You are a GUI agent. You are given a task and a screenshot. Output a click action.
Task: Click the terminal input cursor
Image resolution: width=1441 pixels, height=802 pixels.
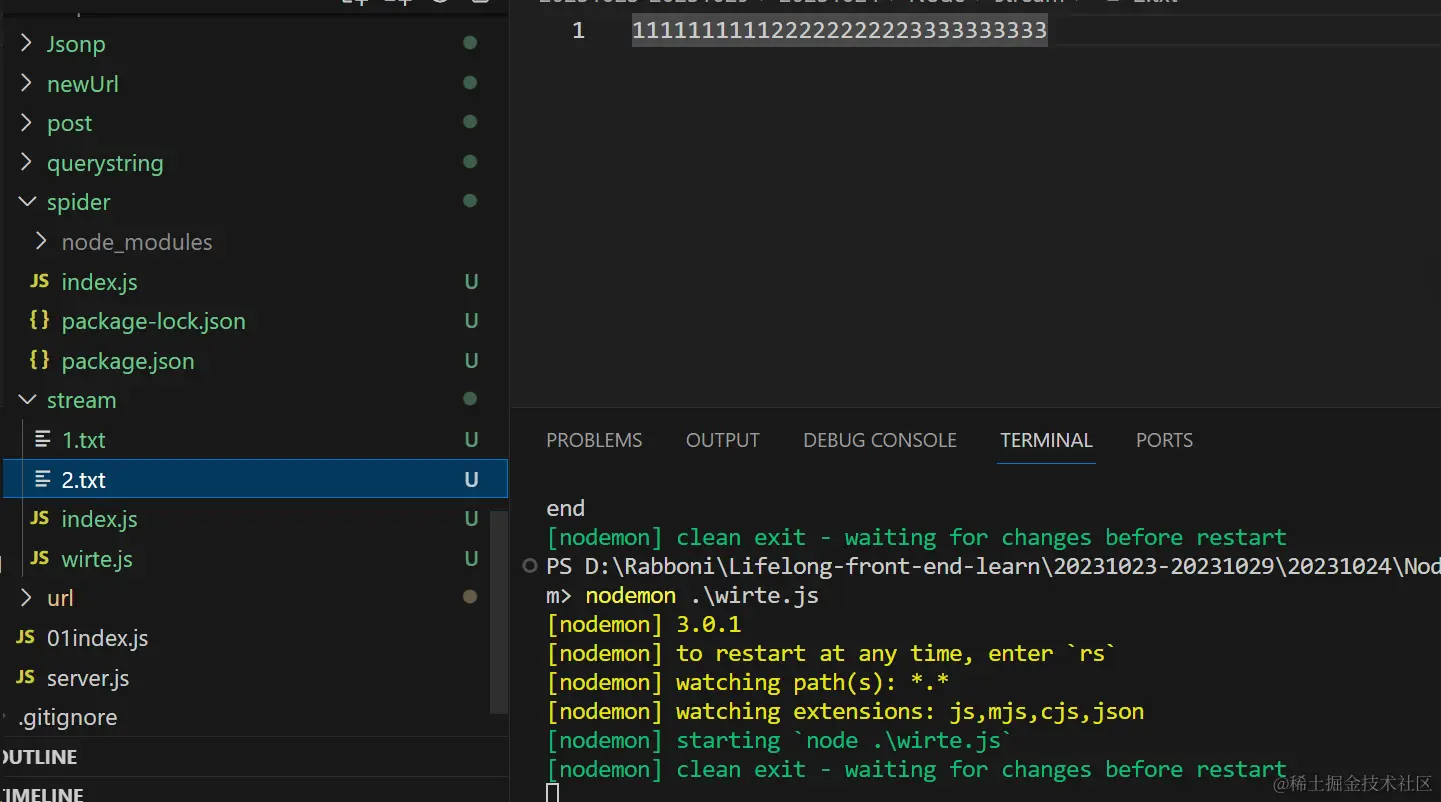(552, 793)
